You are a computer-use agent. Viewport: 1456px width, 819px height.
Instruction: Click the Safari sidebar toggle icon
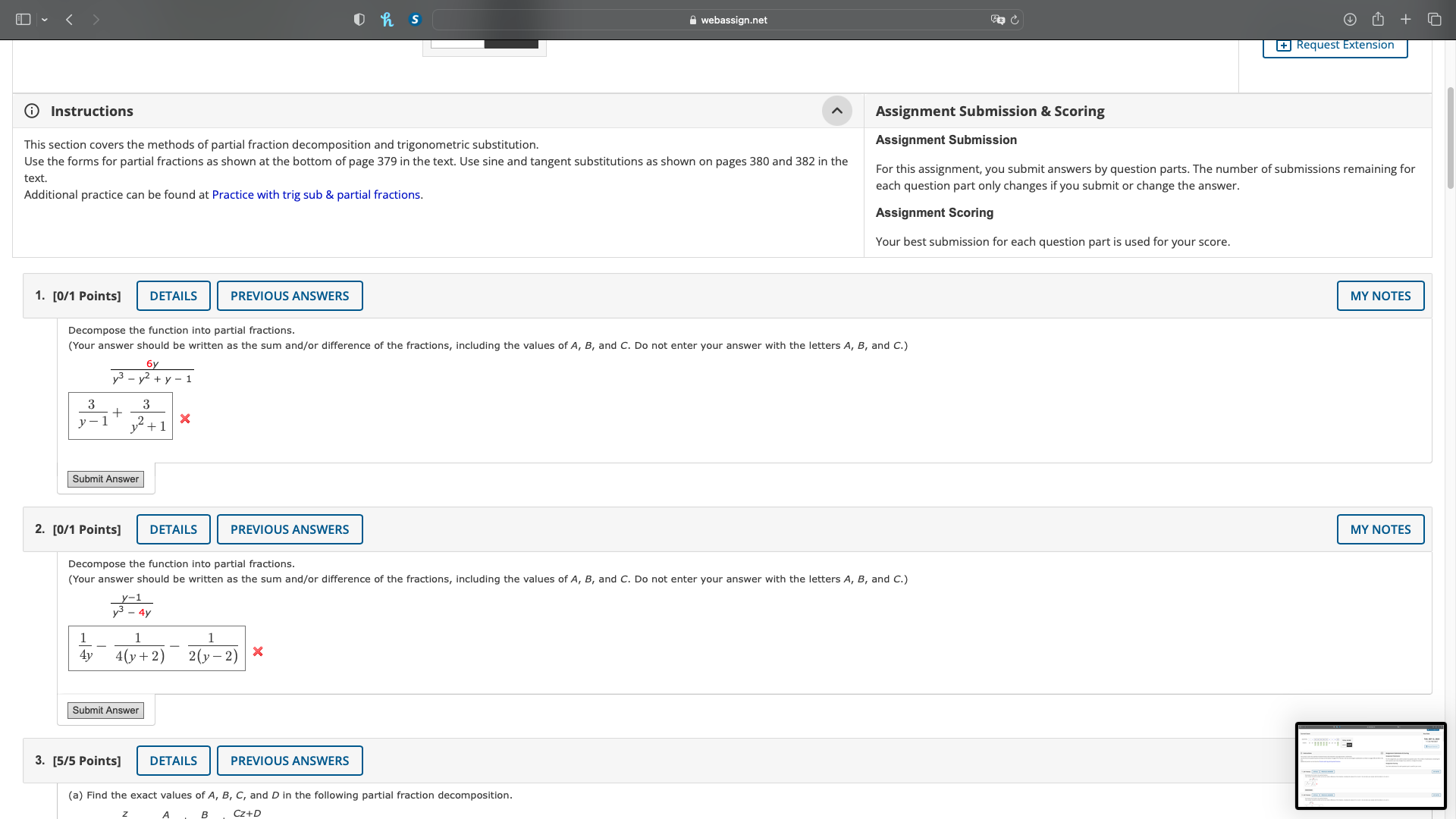click(x=23, y=20)
